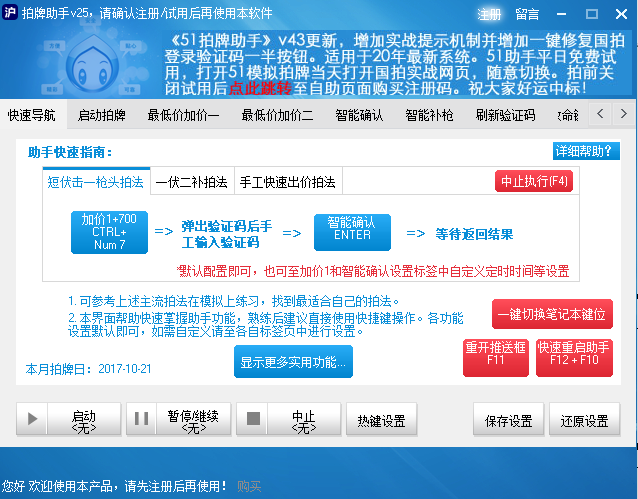Click the play triangle icon beside 启动

click(32, 419)
